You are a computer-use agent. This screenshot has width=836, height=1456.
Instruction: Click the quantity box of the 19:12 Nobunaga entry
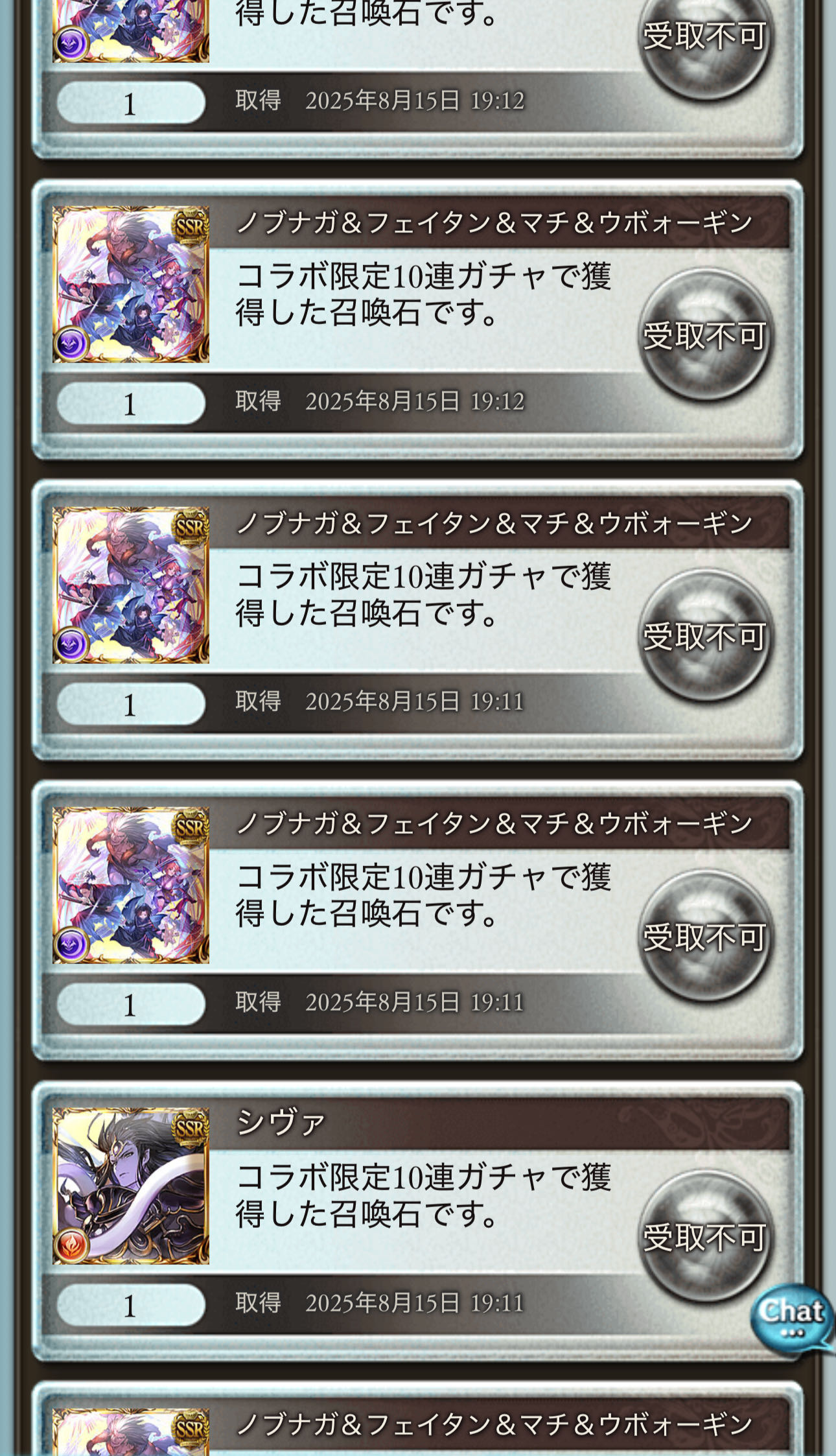pos(131,403)
